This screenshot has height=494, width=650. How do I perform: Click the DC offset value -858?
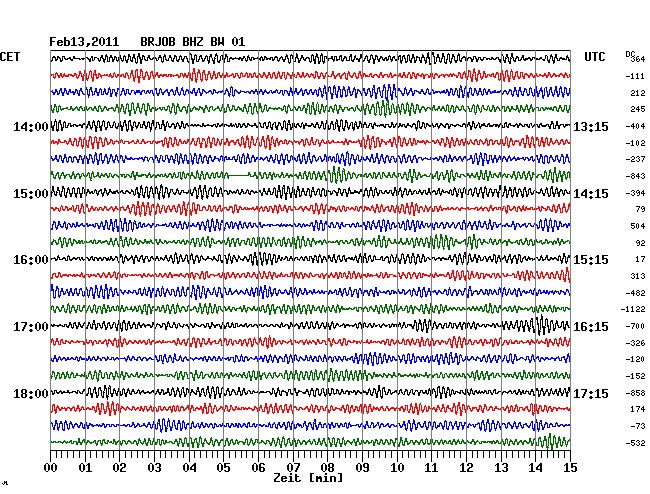pyautogui.click(x=635, y=393)
